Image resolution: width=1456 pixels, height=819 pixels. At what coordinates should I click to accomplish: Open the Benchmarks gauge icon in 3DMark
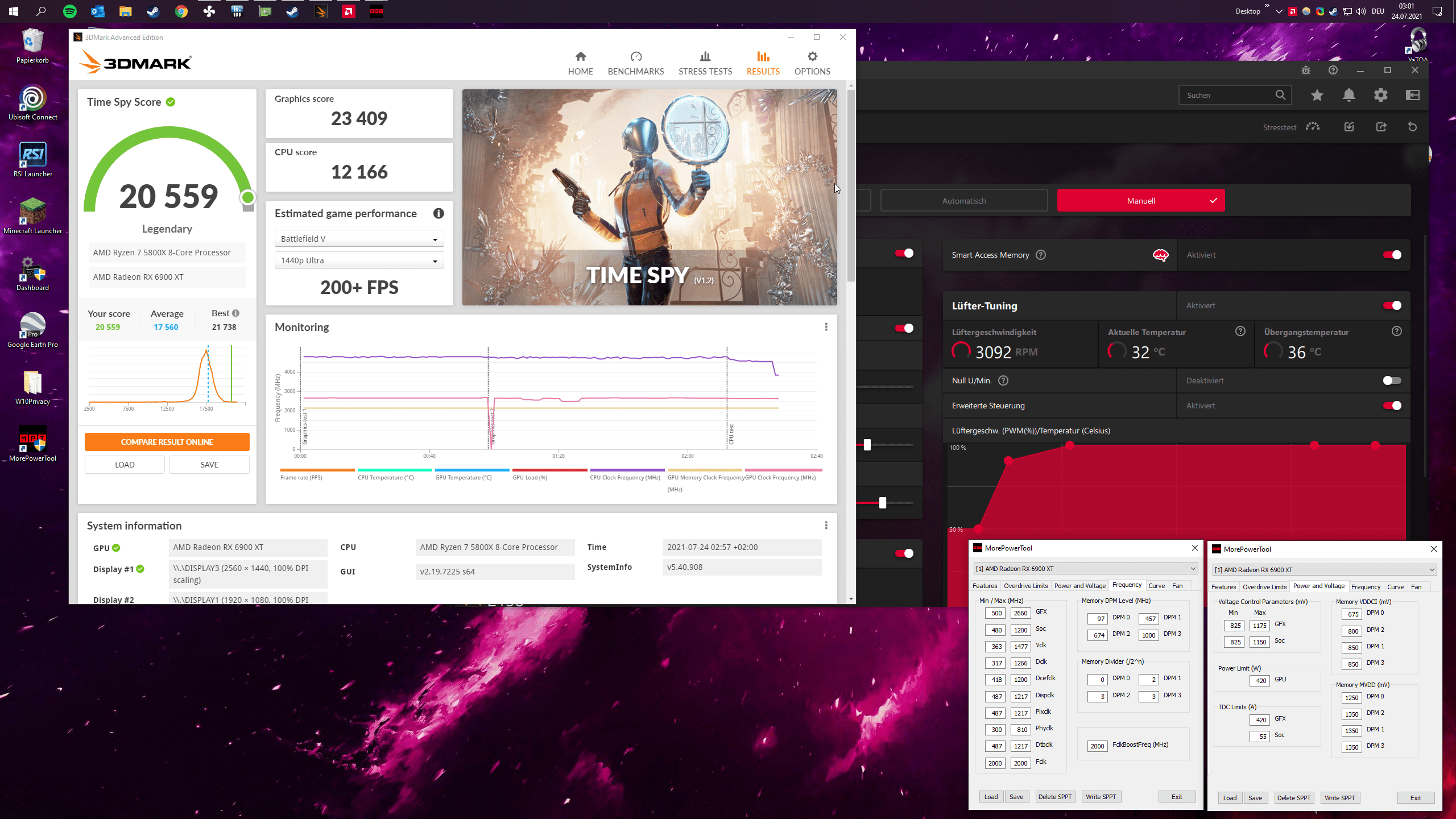[x=636, y=57]
